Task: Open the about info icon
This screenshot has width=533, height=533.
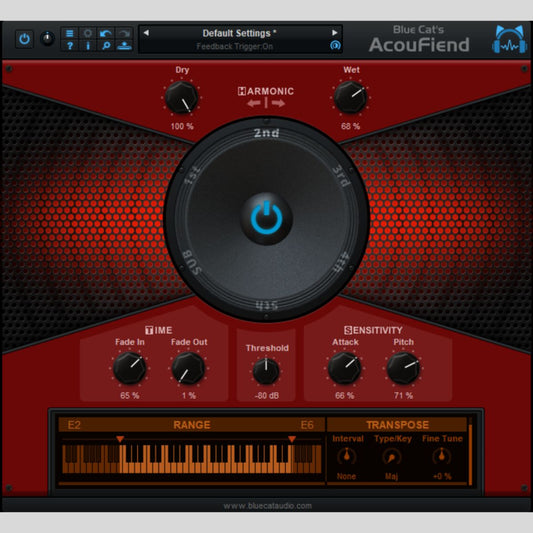Action: (88, 45)
